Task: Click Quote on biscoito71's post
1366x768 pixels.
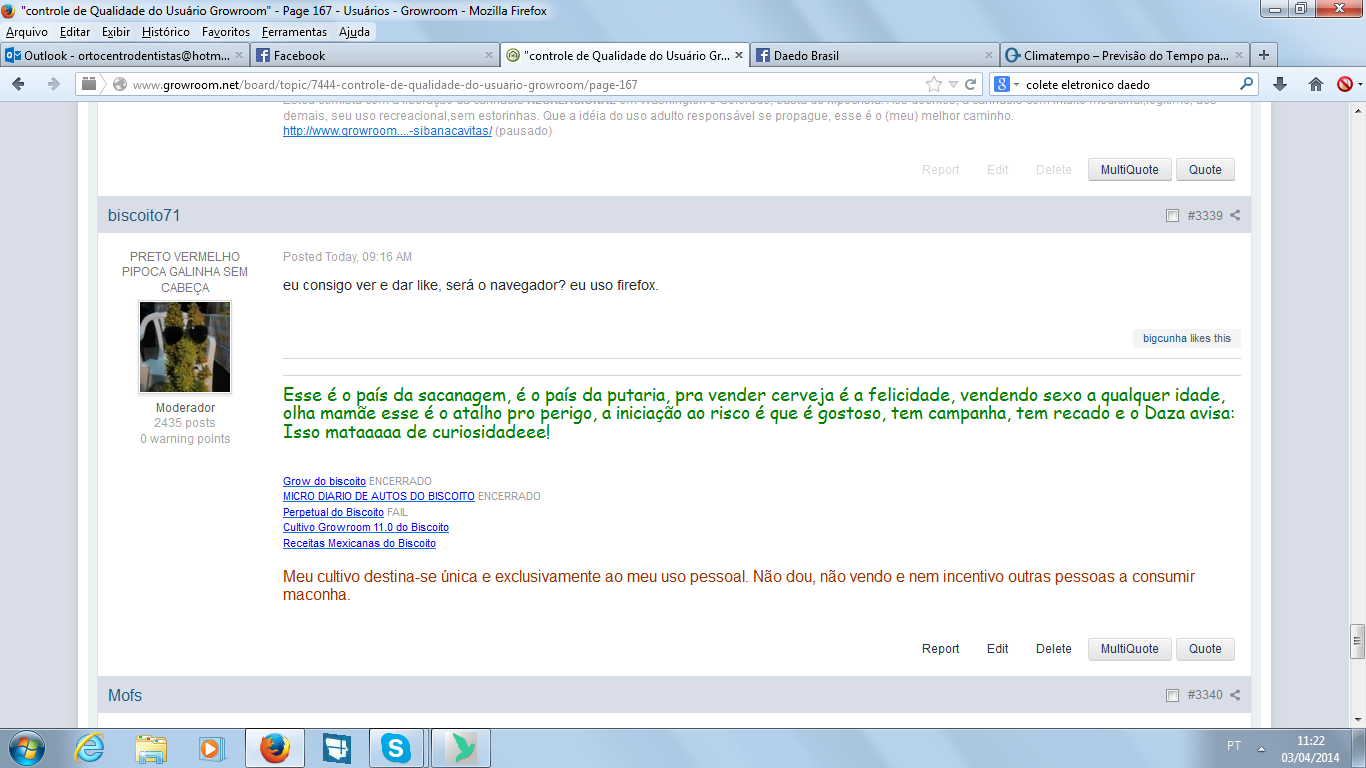Action: pos(1205,649)
